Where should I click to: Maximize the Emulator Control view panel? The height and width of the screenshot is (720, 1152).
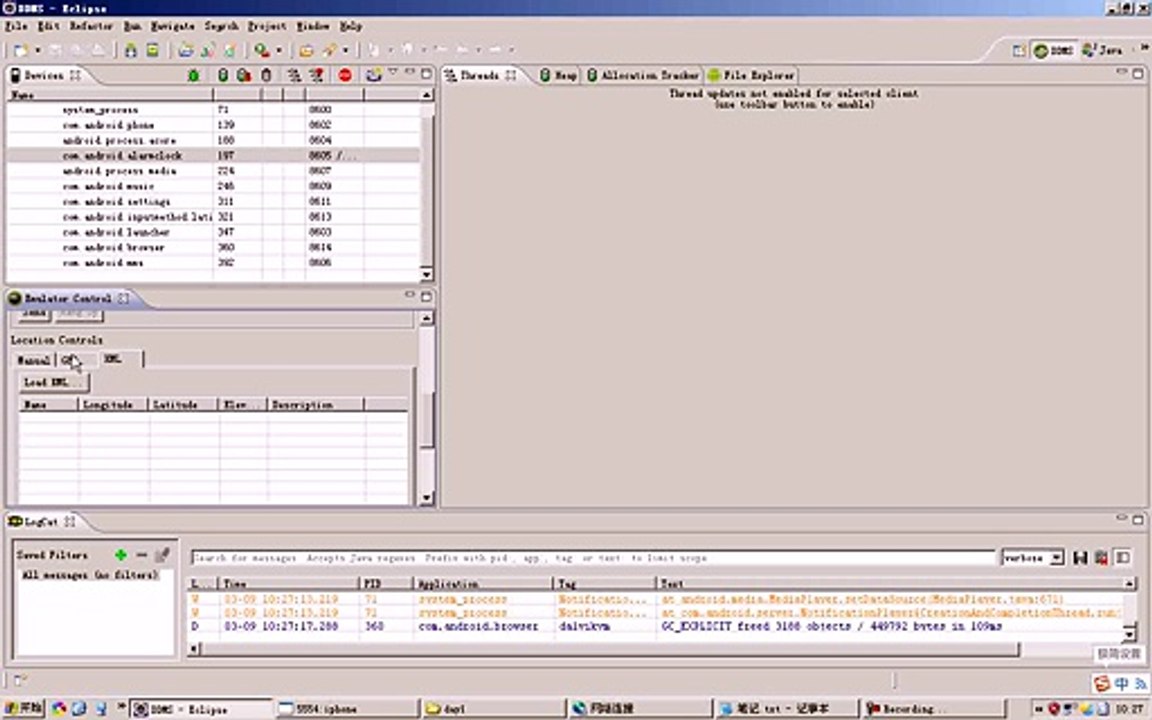[x=426, y=296]
